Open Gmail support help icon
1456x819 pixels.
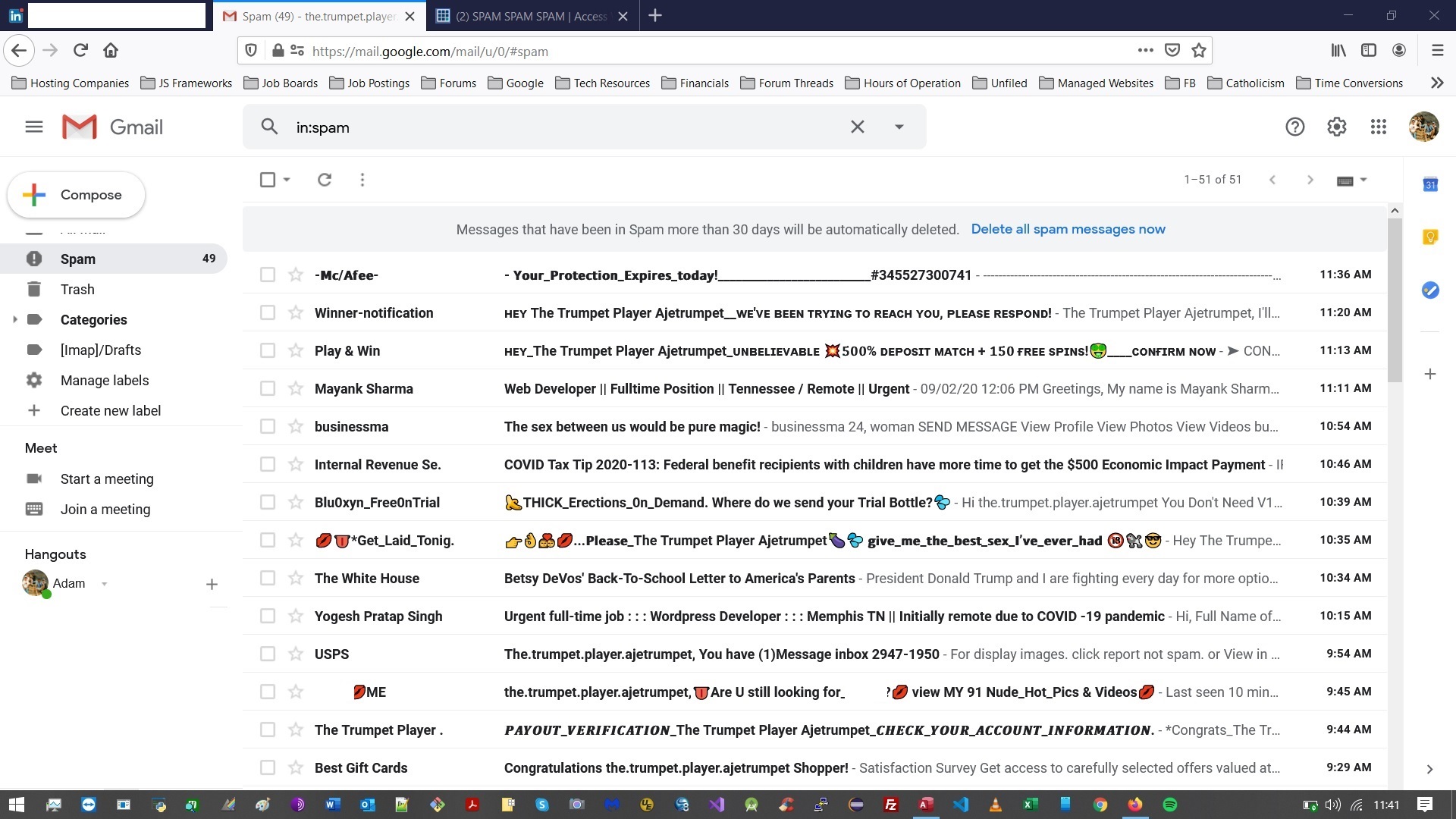pyautogui.click(x=1294, y=127)
